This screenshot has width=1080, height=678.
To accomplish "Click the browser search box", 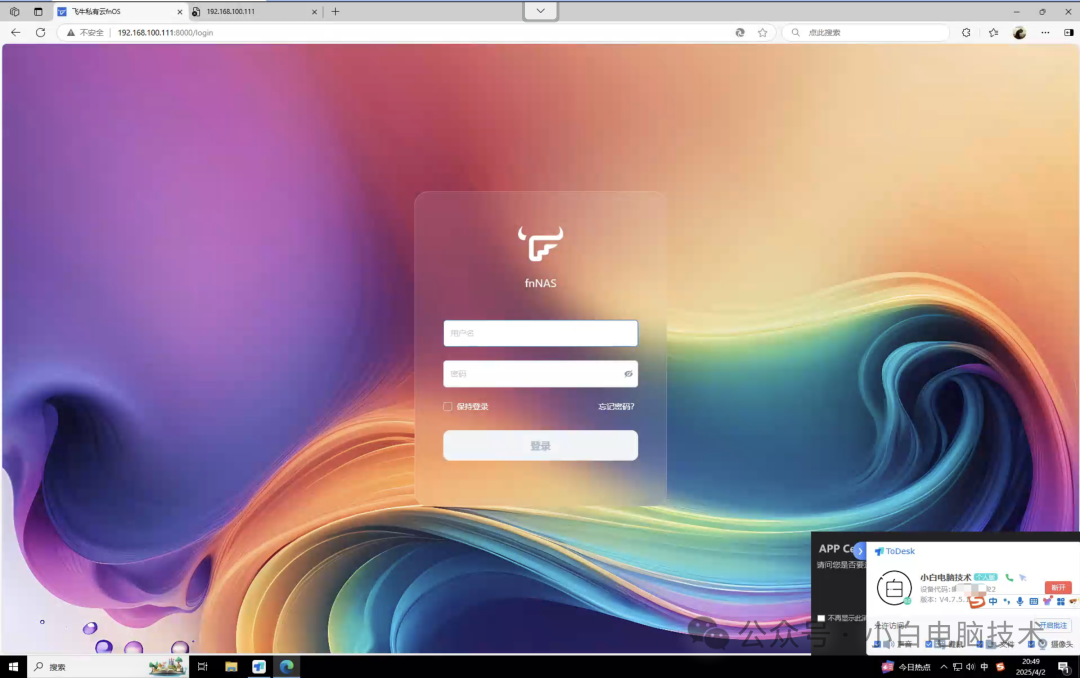I will (866, 32).
